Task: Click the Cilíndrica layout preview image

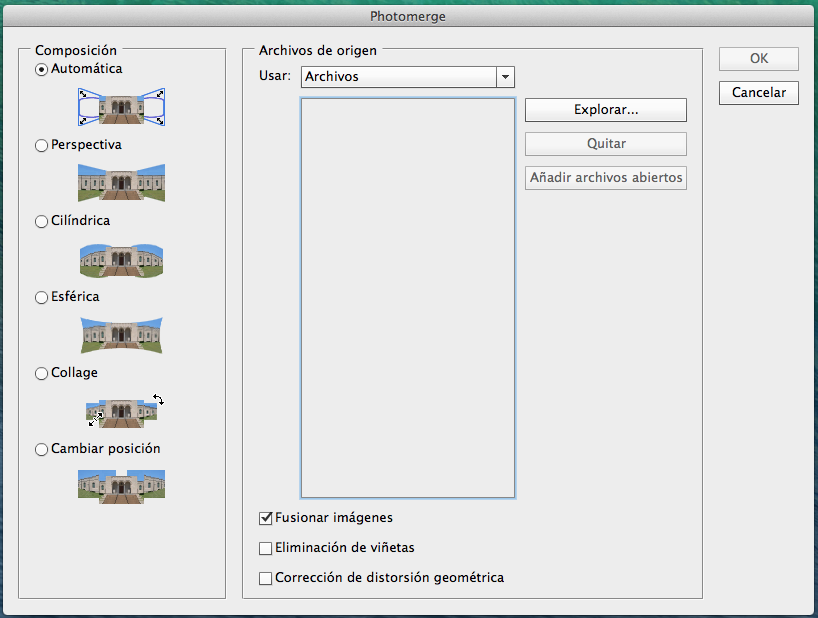Action: click(122, 260)
